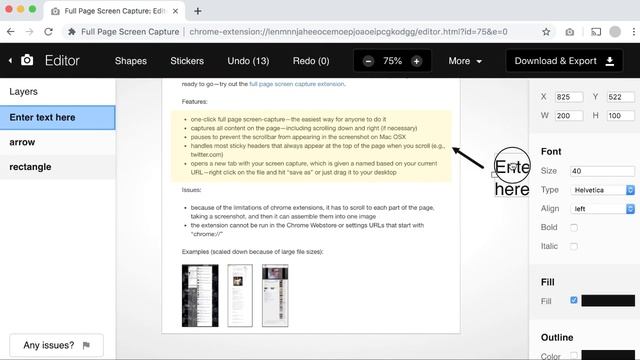Select the Enter text here layer
The image size is (640, 360).
tap(58, 118)
